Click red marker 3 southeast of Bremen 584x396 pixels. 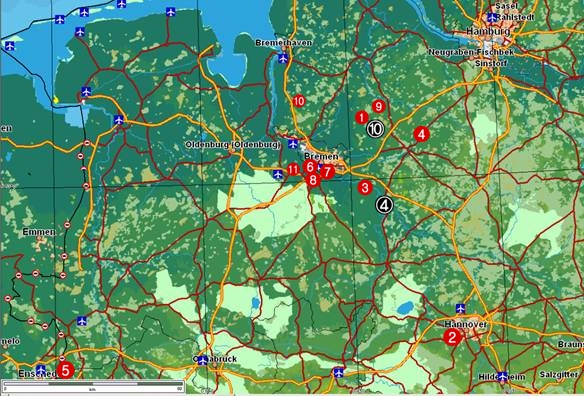click(365, 187)
